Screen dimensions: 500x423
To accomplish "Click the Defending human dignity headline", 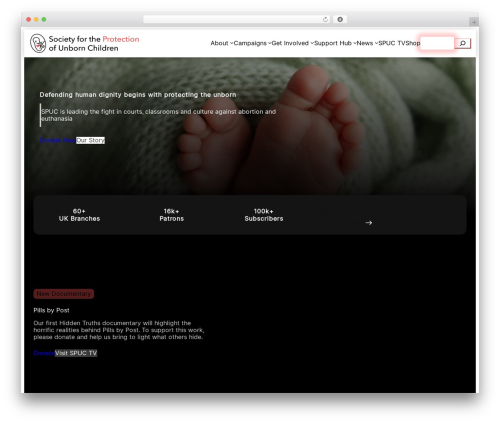I will 138,95.
